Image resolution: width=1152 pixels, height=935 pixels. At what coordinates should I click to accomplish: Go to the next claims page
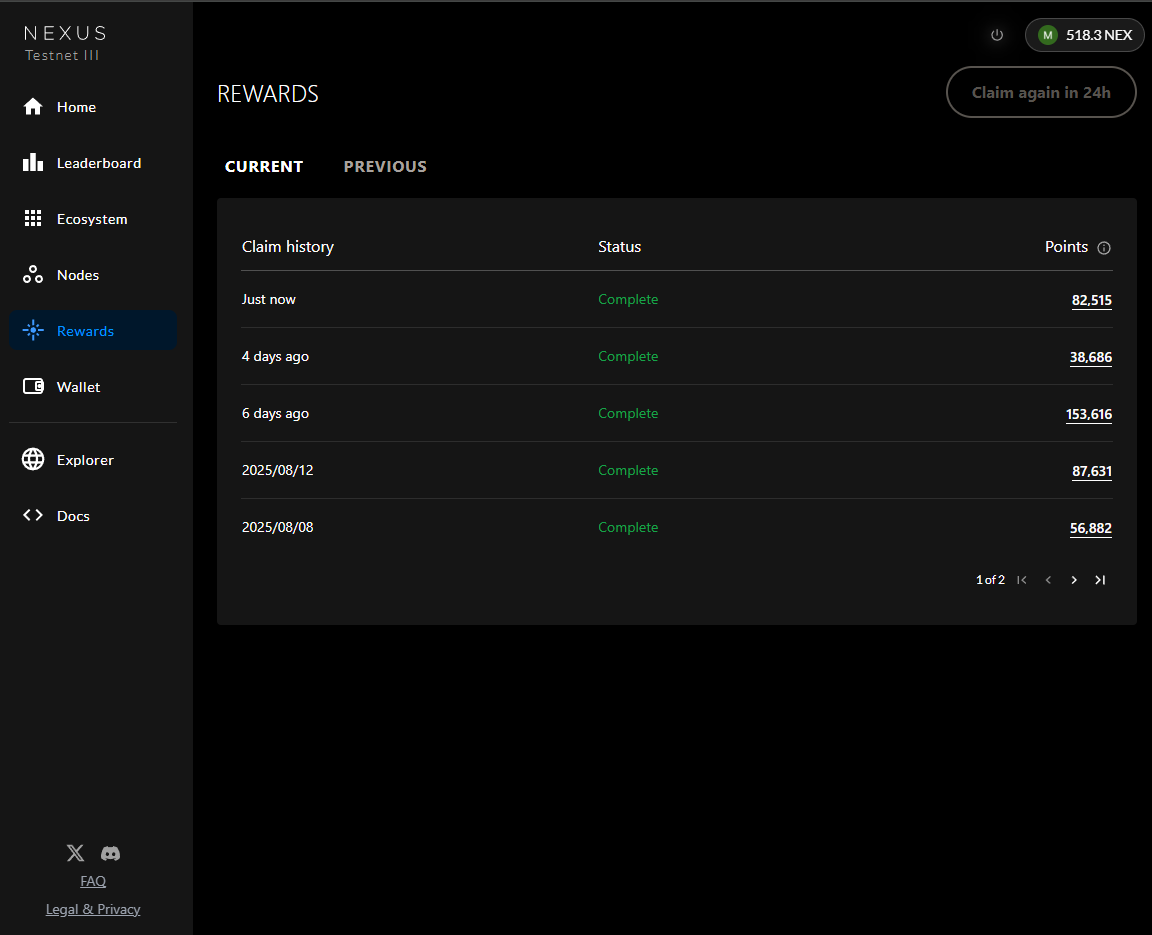(x=1074, y=580)
